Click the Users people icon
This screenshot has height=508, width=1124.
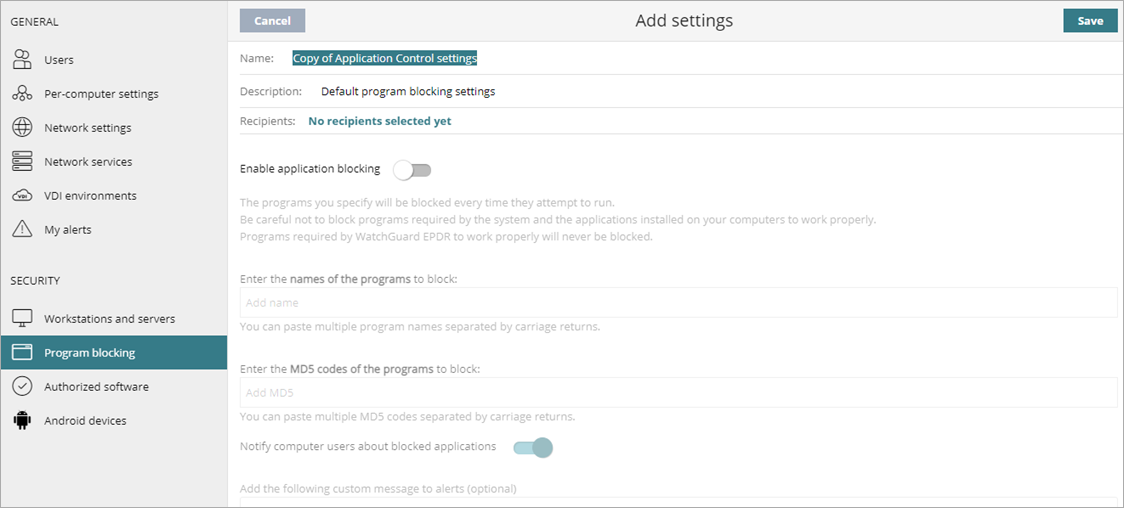(x=23, y=59)
